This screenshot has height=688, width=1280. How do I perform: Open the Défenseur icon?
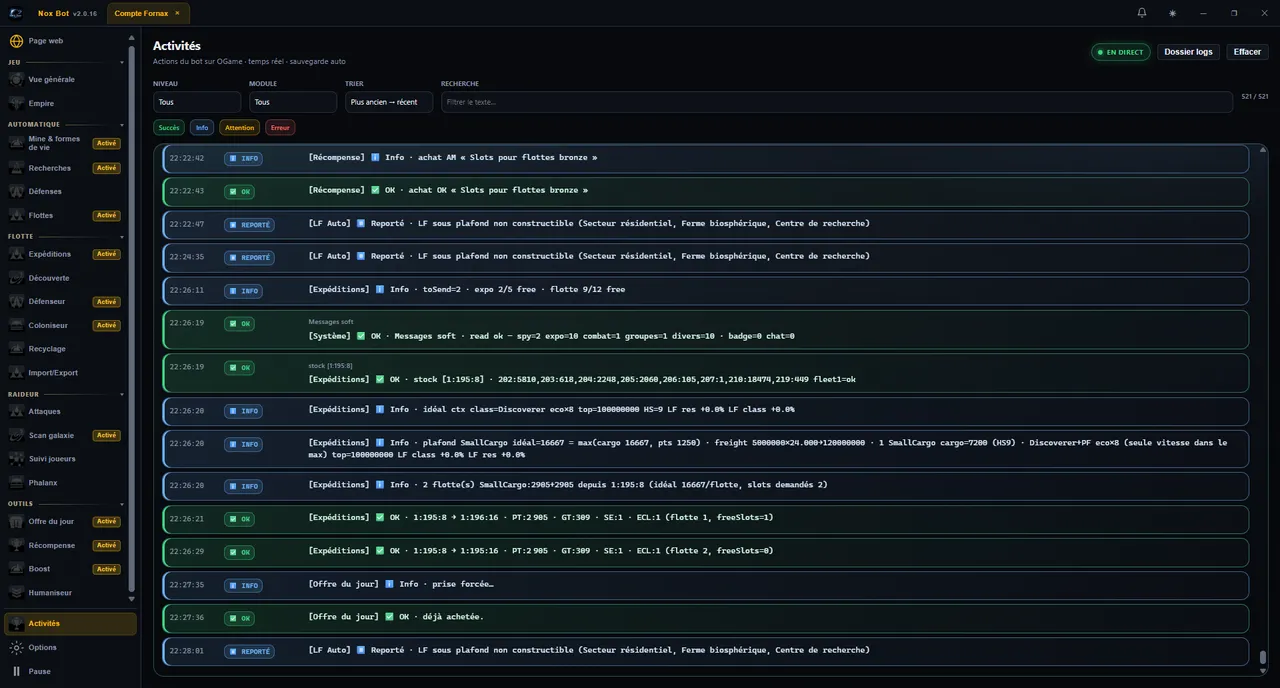[16, 301]
